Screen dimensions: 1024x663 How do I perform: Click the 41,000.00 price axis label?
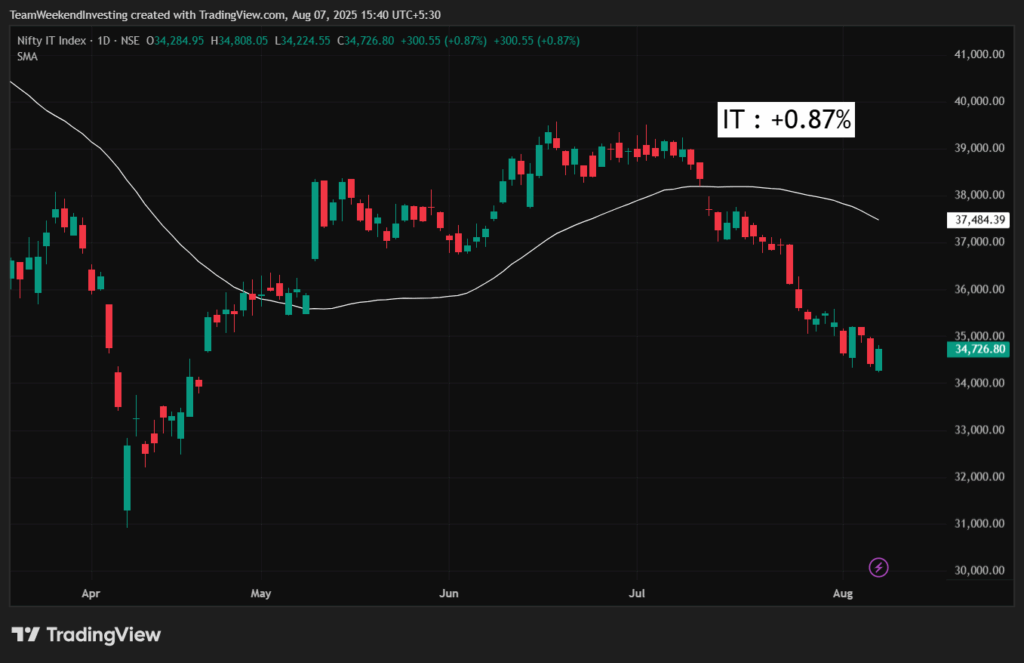[x=979, y=54]
